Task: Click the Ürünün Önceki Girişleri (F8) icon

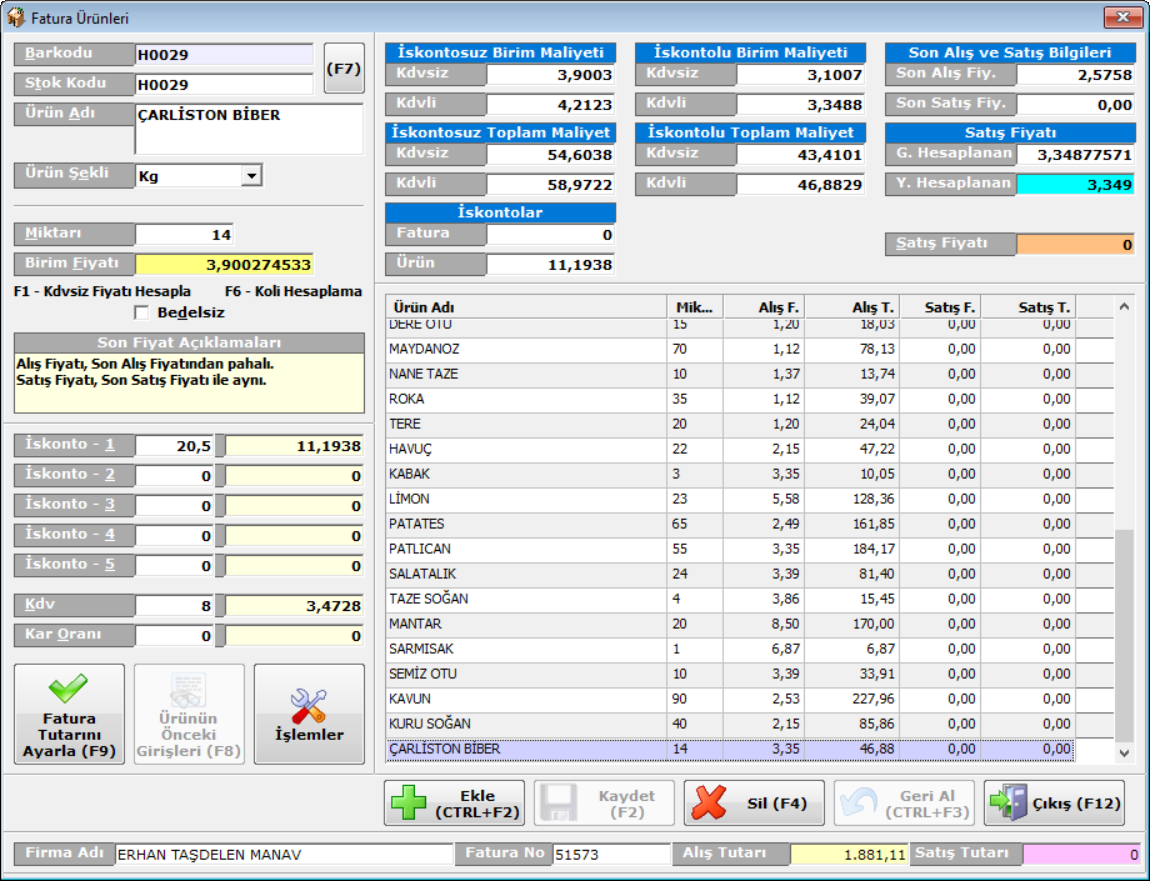Action: pyautogui.click(x=188, y=690)
